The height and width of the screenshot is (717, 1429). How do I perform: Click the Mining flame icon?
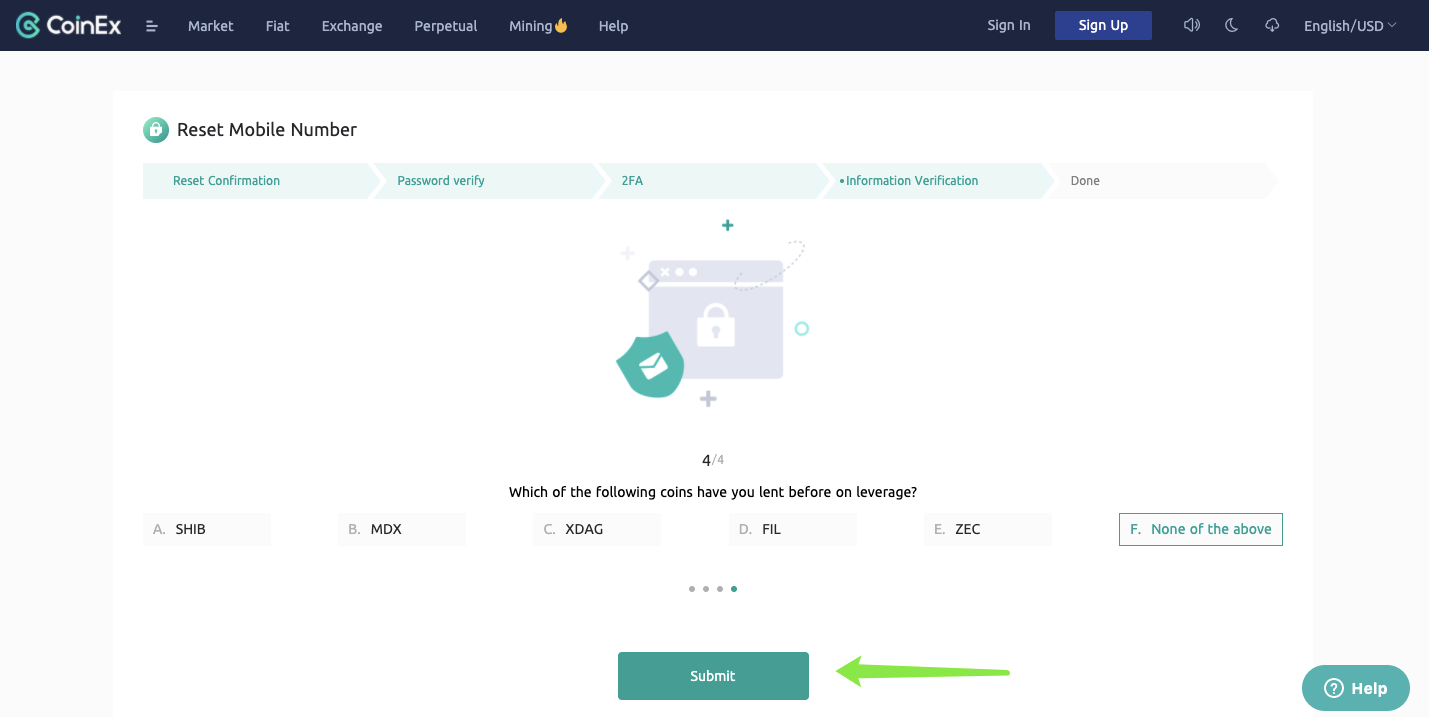tap(560, 25)
